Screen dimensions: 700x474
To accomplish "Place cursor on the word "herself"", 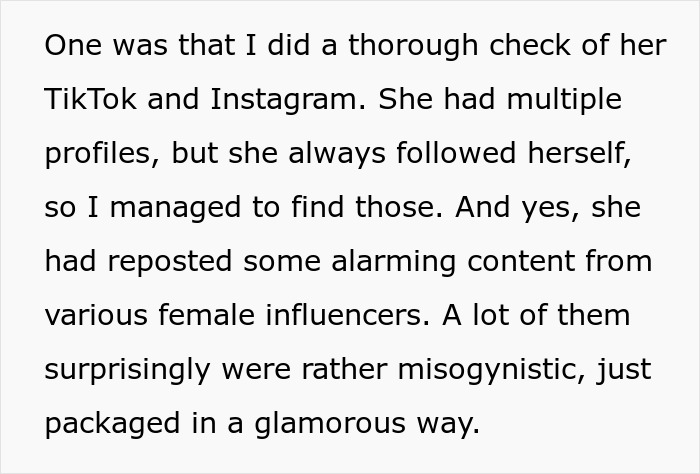I will [569, 154].
